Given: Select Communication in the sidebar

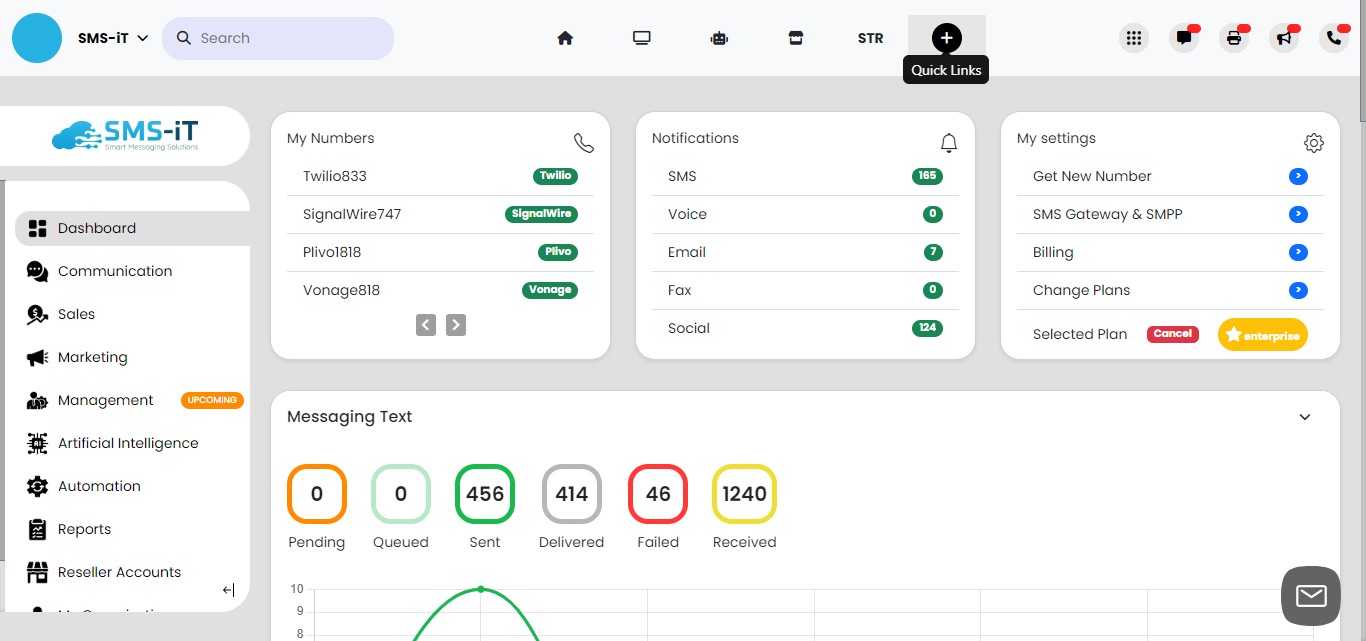Looking at the screenshot, I should click(x=114, y=271).
